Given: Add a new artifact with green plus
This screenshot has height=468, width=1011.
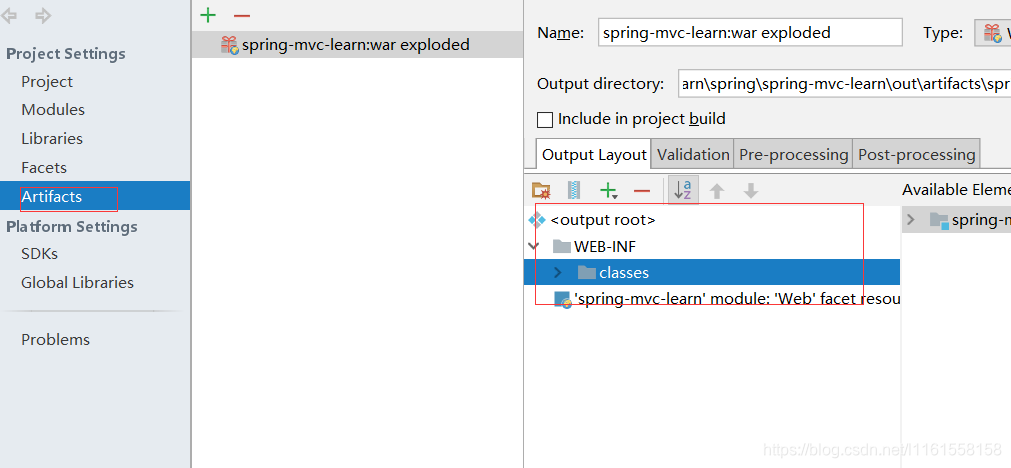Looking at the screenshot, I should [208, 15].
